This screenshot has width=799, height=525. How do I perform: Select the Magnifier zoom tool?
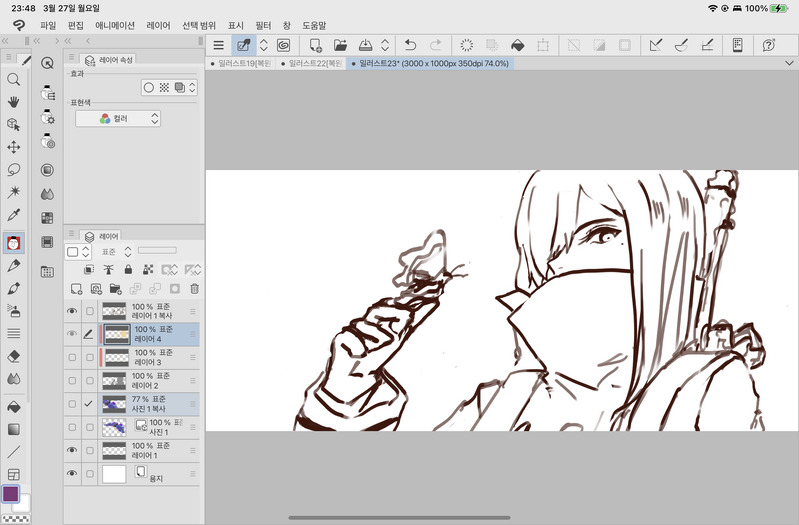click(x=14, y=79)
